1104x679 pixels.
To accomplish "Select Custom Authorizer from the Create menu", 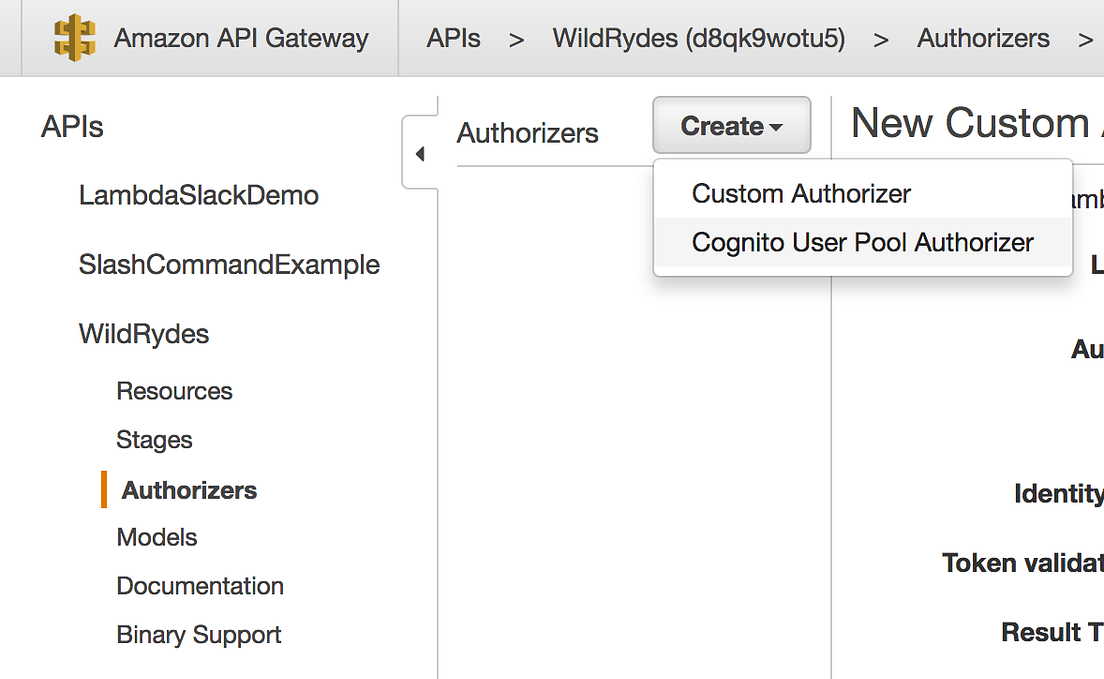I will coord(799,193).
